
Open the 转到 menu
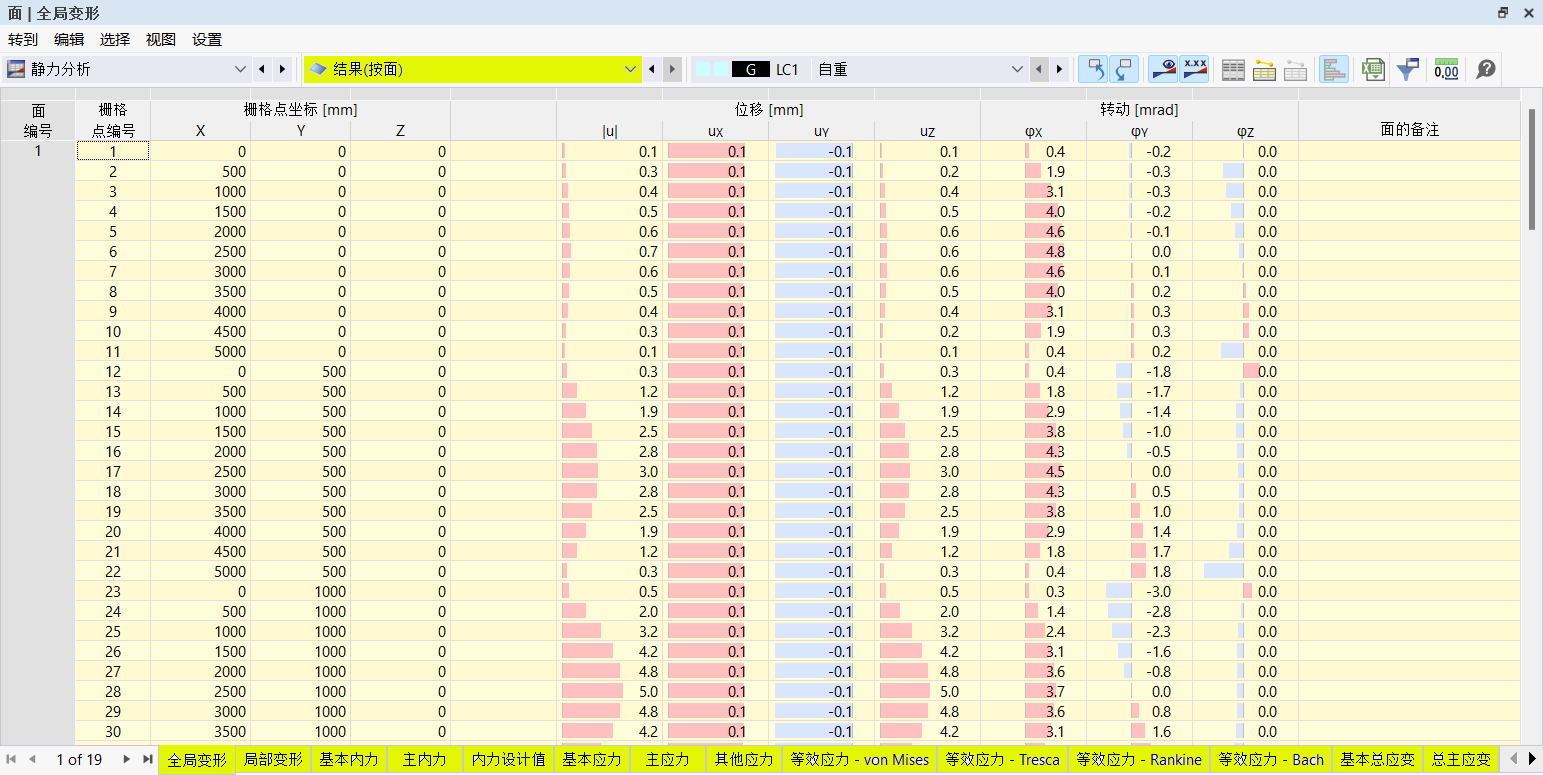[x=23, y=40]
